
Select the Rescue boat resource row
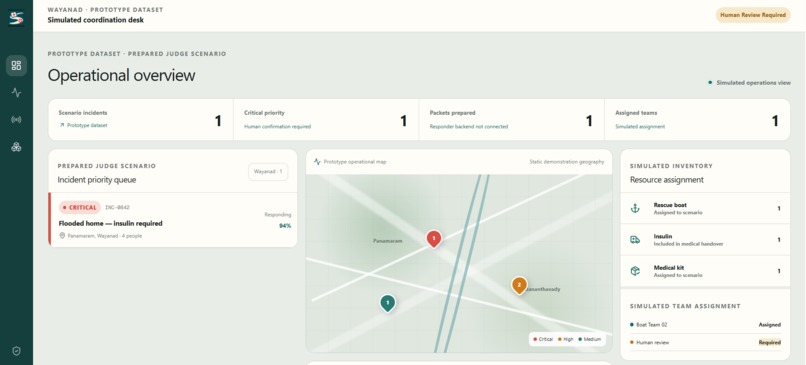pos(705,208)
